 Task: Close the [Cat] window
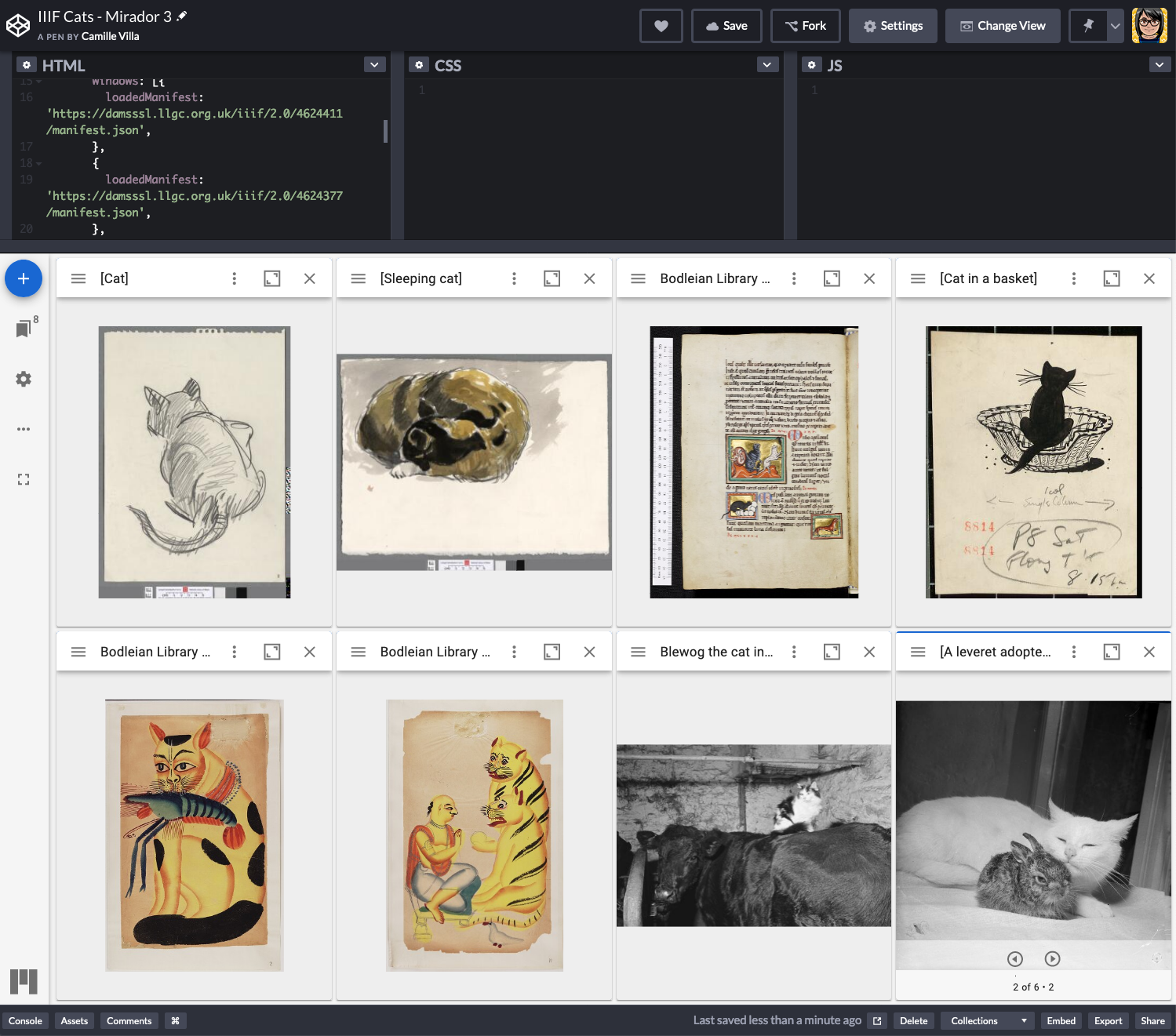[310, 278]
